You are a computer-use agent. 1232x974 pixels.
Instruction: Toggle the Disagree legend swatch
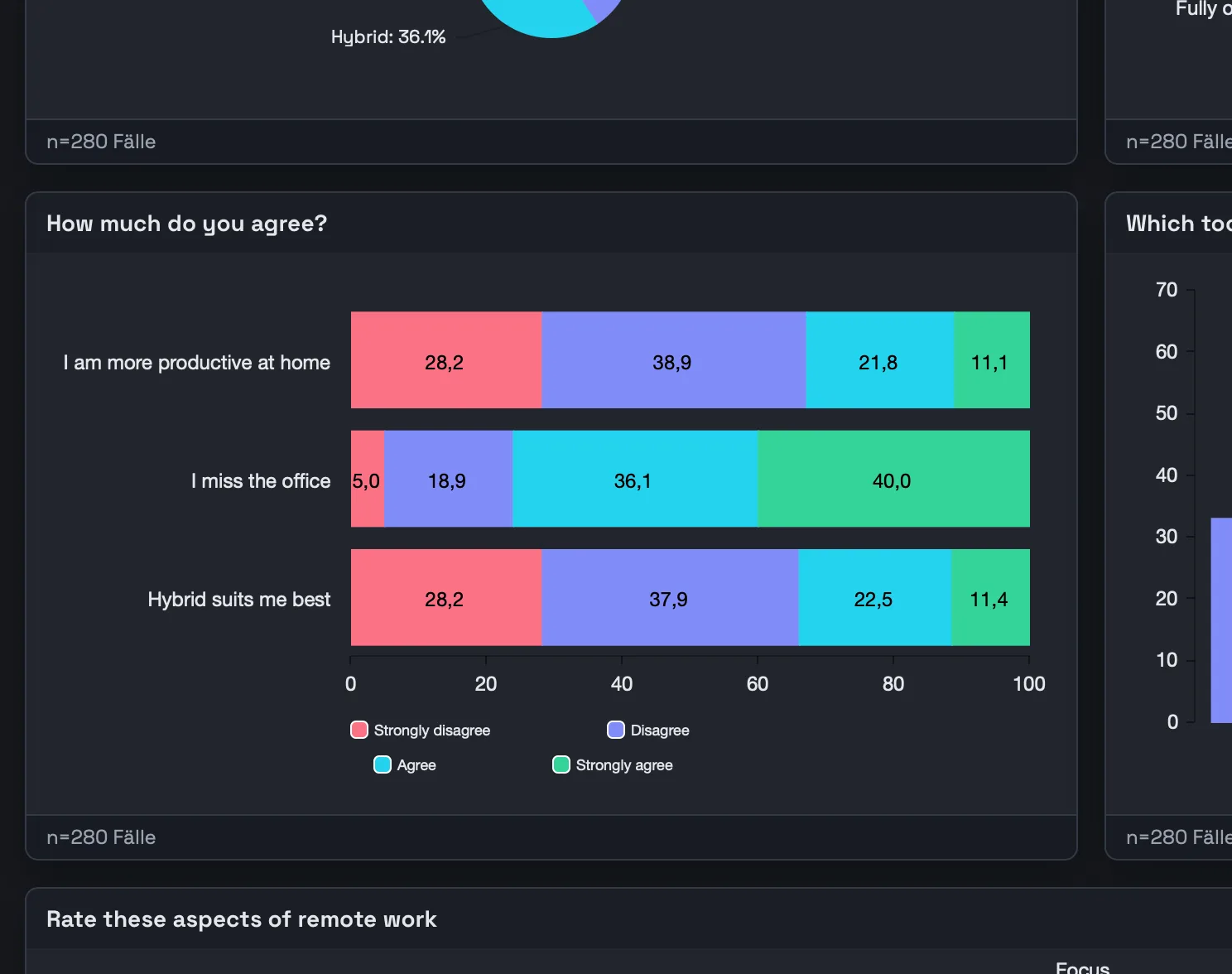click(616, 730)
